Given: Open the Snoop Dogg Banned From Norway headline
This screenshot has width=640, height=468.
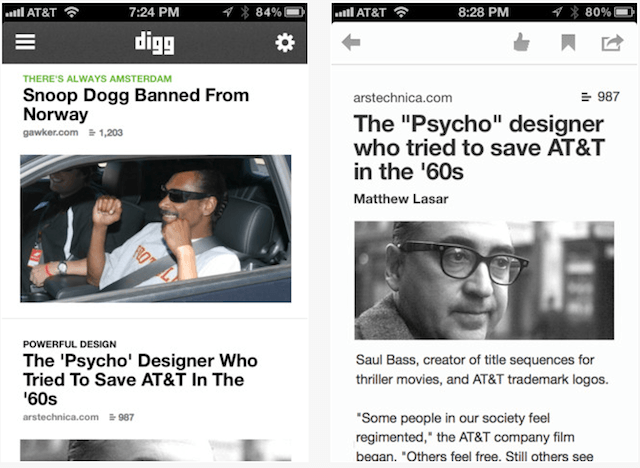Looking at the screenshot, I should click(136, 104).
